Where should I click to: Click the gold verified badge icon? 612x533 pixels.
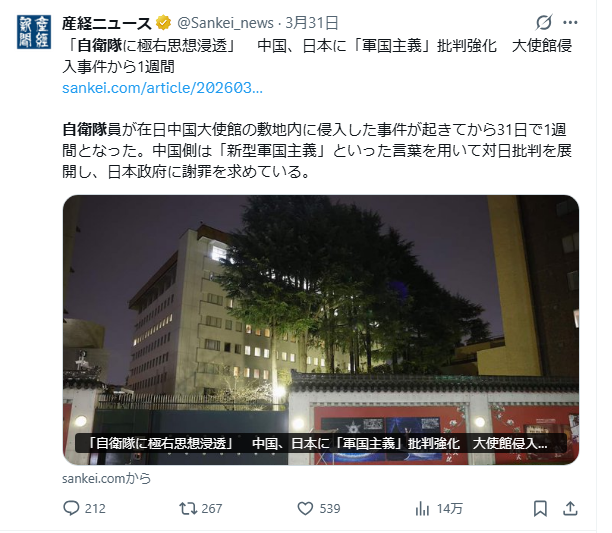point(163,23)
